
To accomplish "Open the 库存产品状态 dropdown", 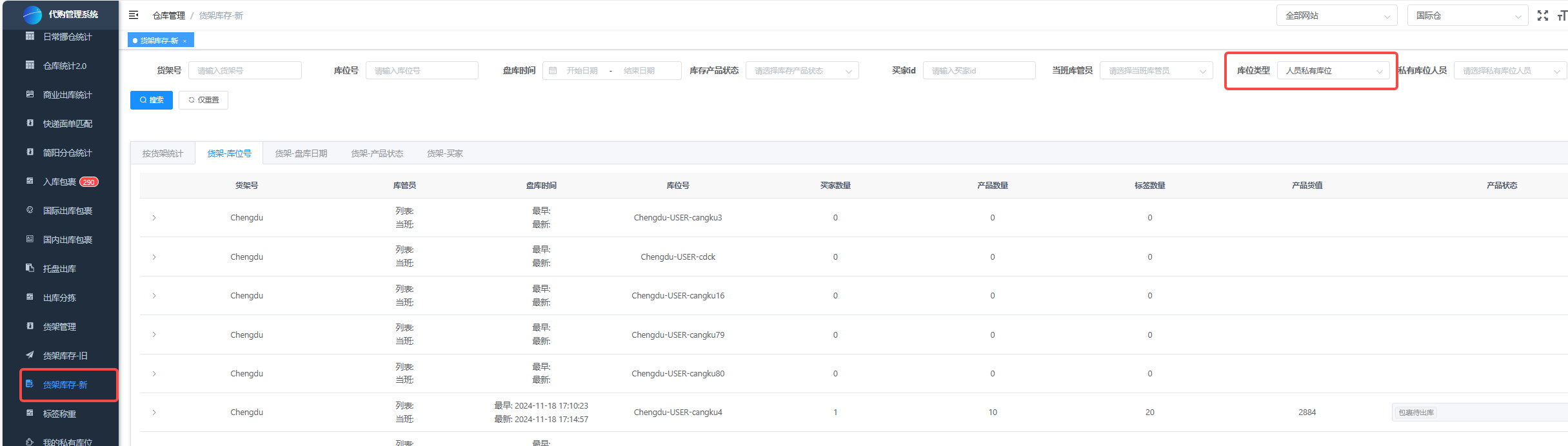I will point(801,70).
